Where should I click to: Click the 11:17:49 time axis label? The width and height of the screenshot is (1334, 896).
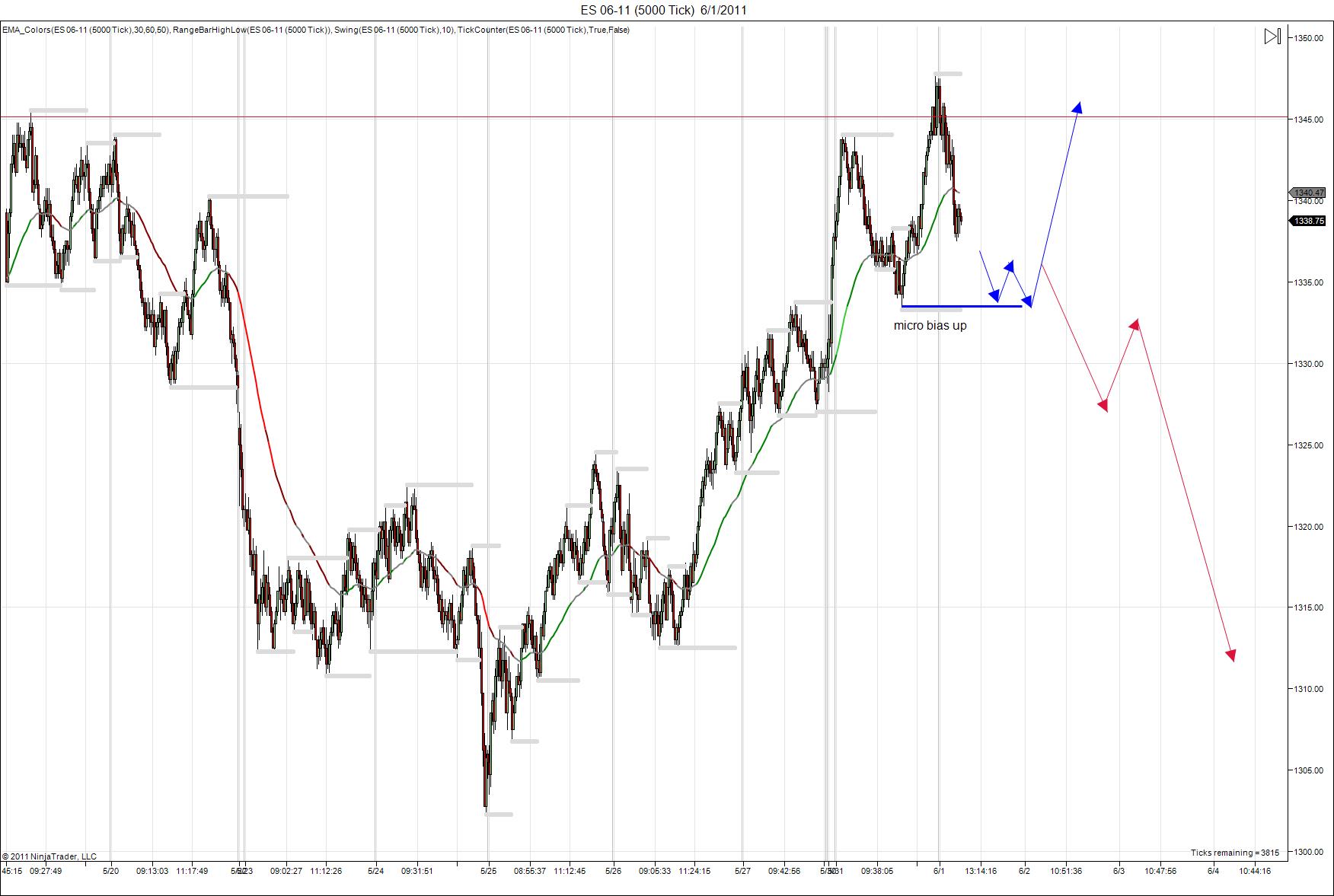192,871
